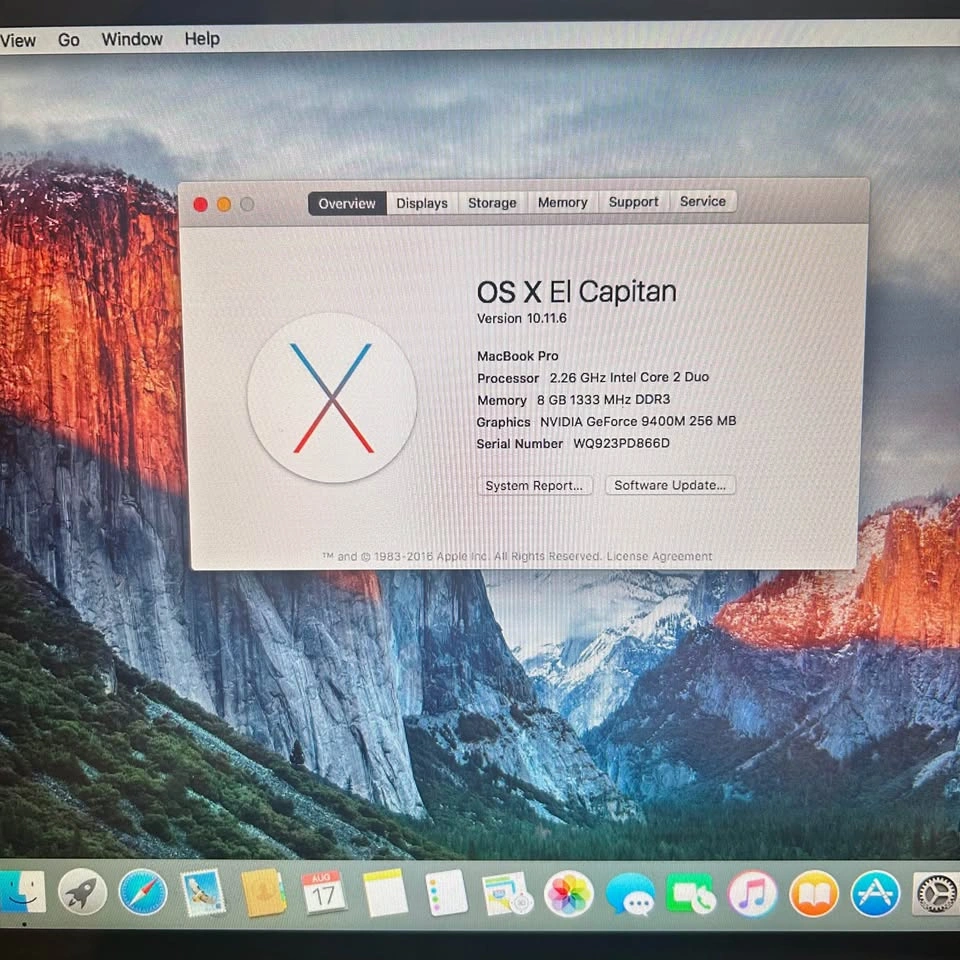Open Safari compass icon in Dock
This screenshot has height=960, width=960.
[143, 892]
